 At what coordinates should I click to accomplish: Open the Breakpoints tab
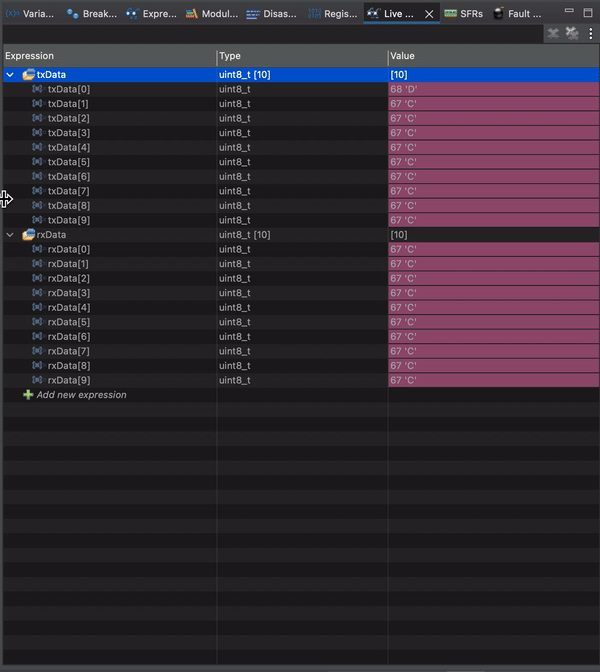(92, 14)
